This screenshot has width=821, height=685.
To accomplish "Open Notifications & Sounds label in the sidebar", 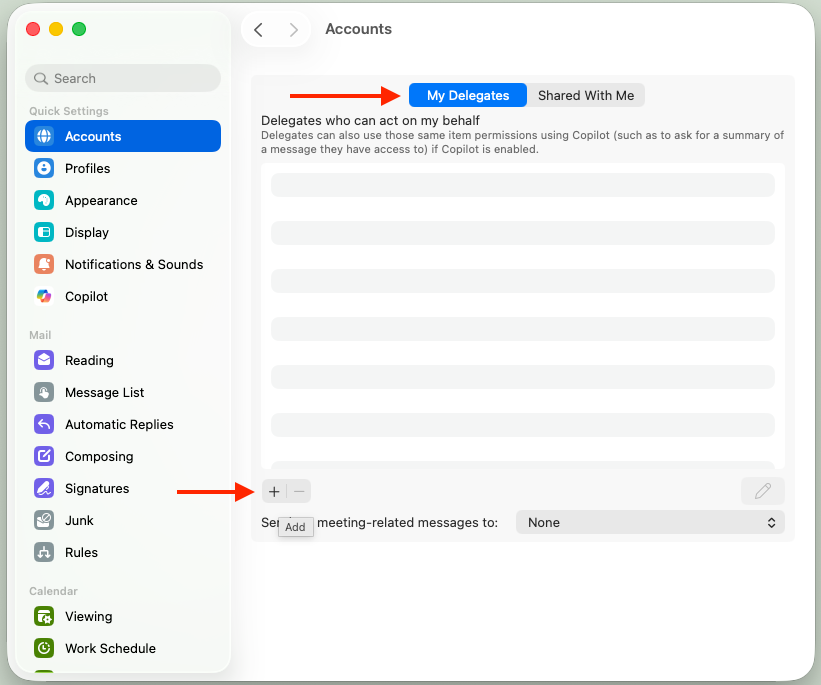I will click(134, 264).
